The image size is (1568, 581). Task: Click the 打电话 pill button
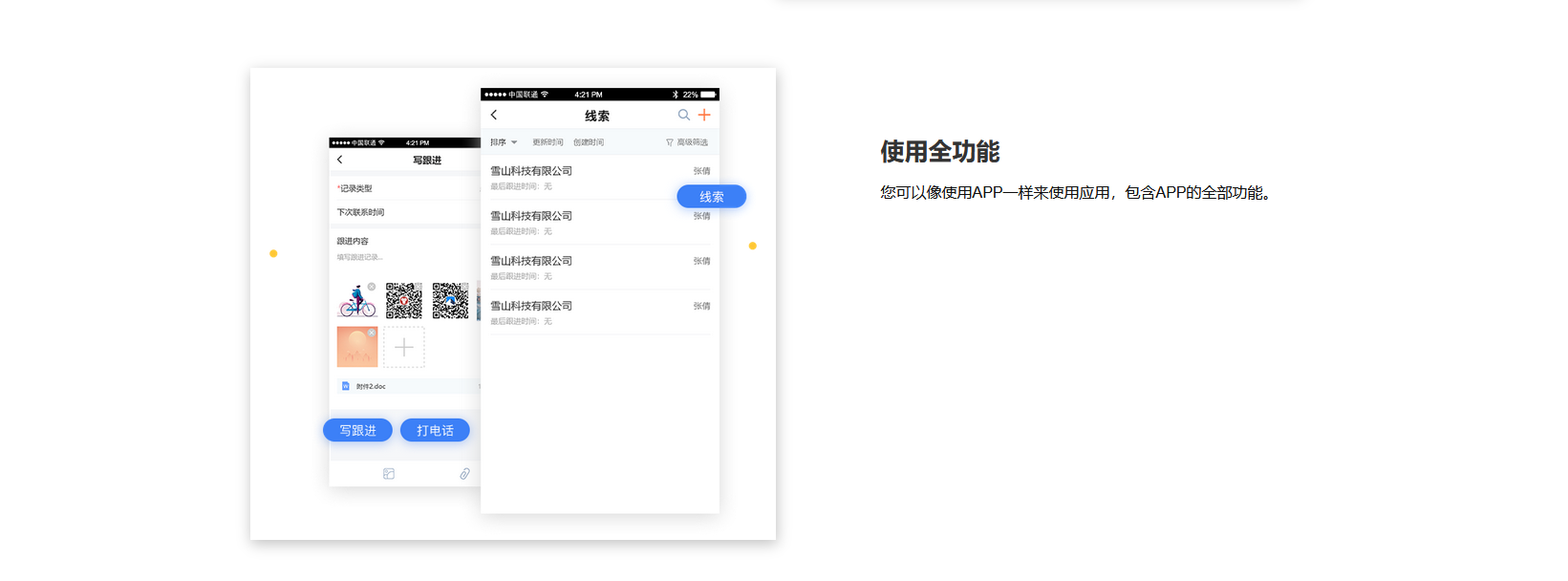(435, 430)
